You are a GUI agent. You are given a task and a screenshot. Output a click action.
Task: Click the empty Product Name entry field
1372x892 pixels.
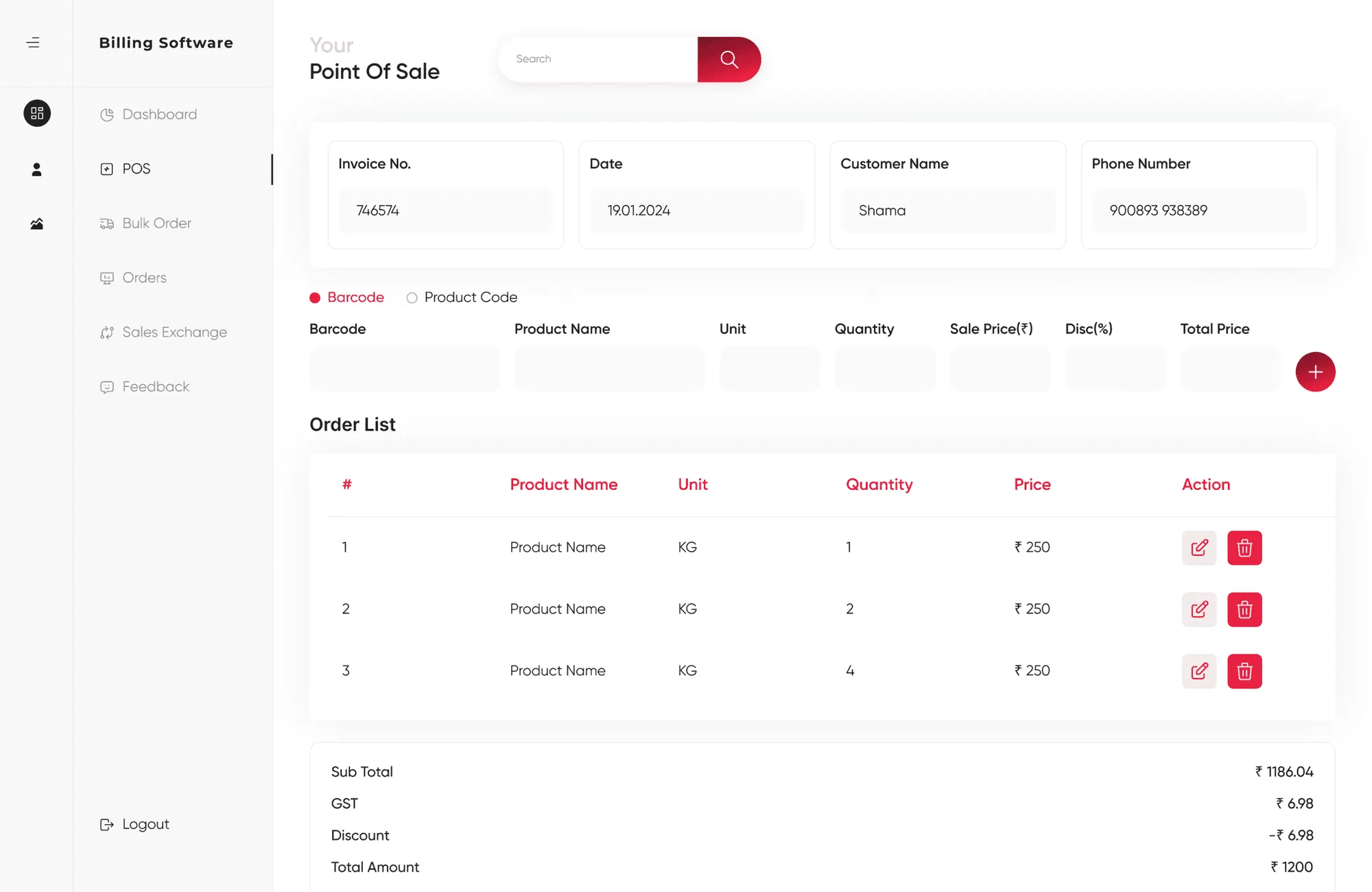coord(609,369)
